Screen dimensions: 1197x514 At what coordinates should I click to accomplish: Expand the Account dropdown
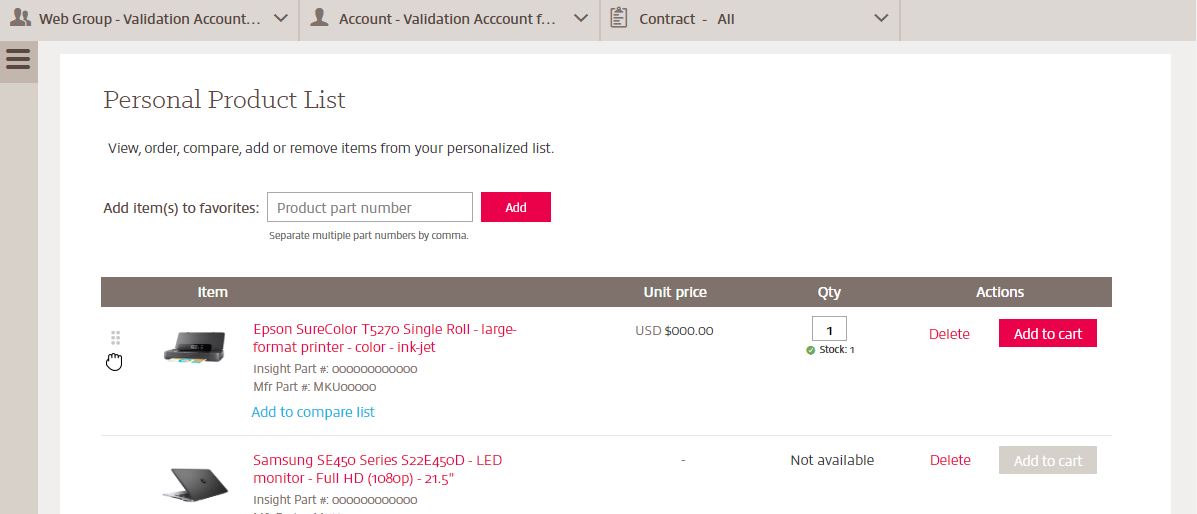pos(581,18)
